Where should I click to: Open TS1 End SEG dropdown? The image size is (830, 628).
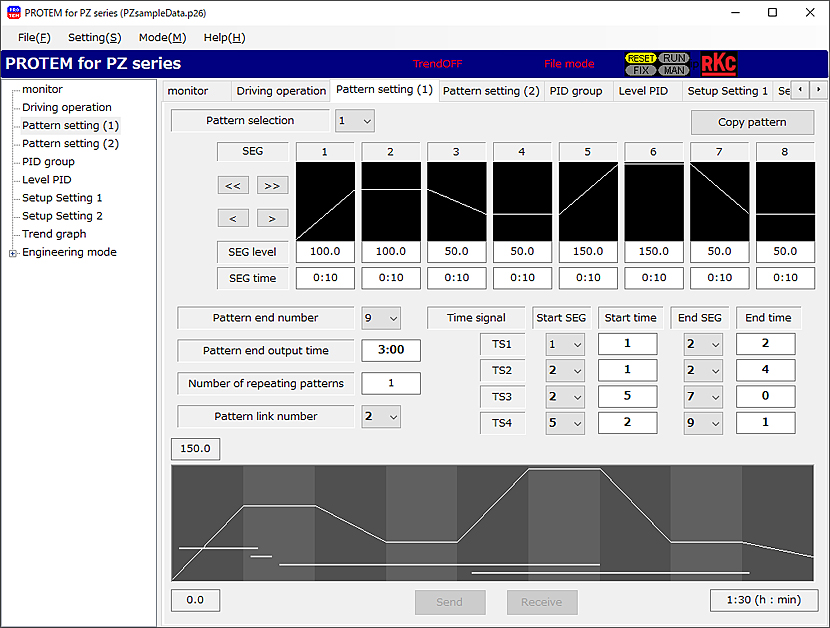pos(703,345)
